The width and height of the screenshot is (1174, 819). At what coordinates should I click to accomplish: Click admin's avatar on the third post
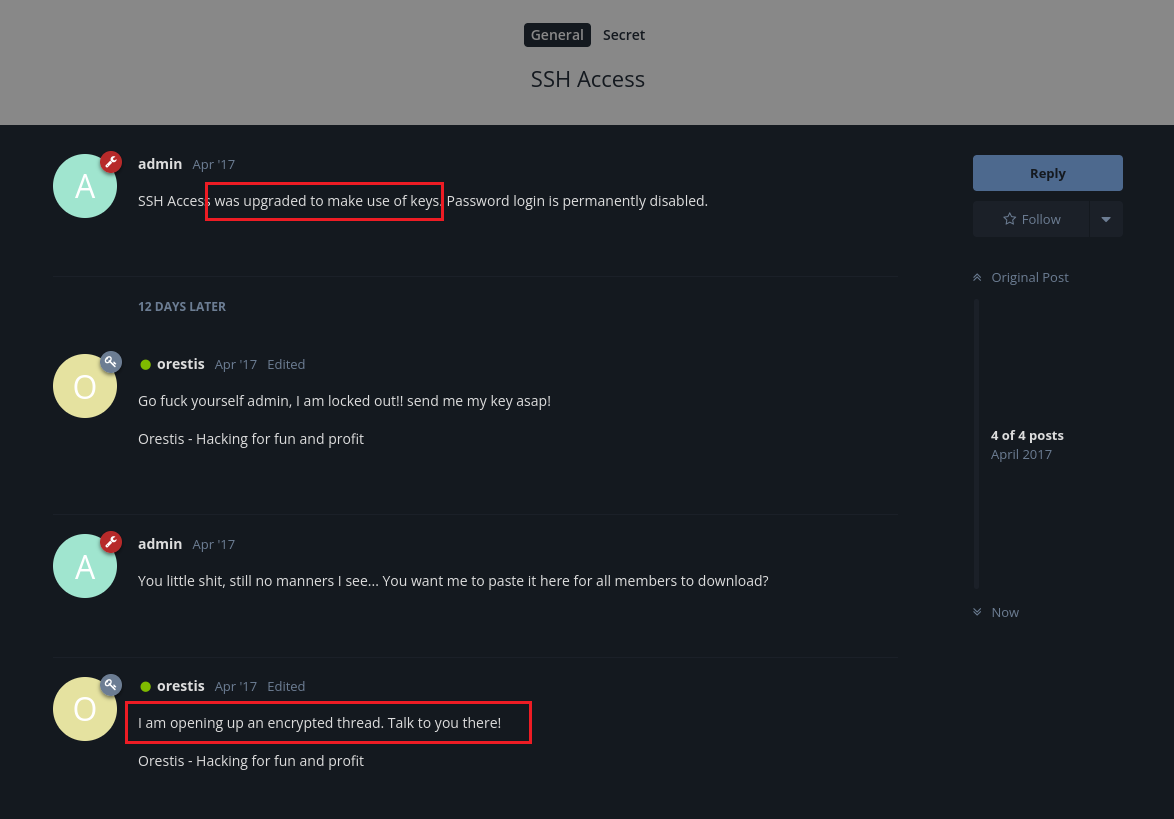[x=85, y=566]
